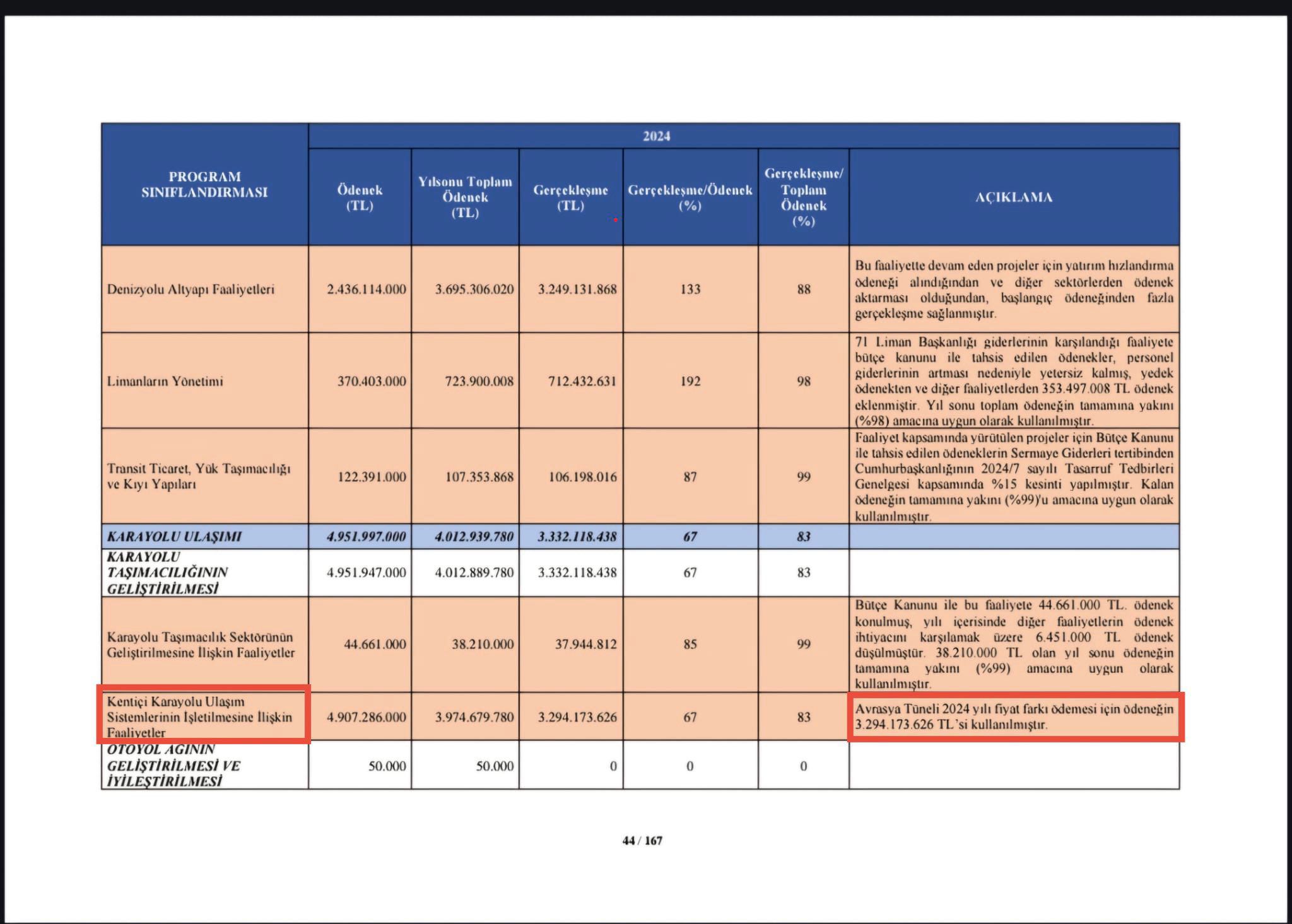Click the red-boxed Kentiçi Karayolu Ulaşım cell
1292x924 pixels.
[199, 717]
